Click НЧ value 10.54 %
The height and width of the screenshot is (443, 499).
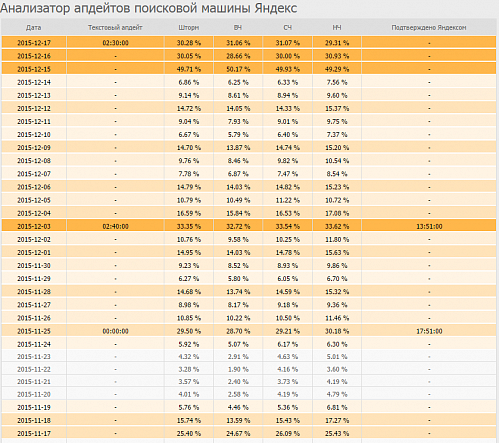[x=337, y=161]
